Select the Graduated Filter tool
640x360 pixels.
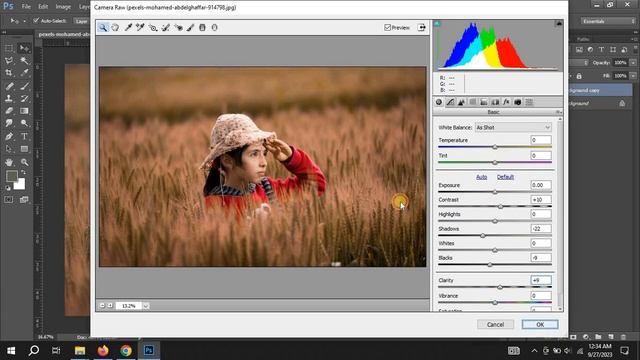click(x=202, y=27)
